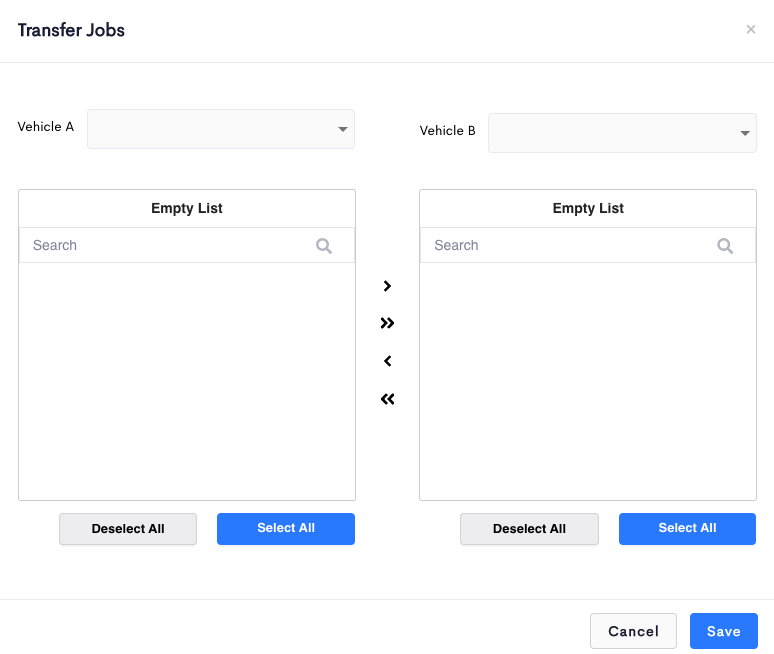
Task: Close the Transfer Jobs dialog
Action: (x=751, y=30)
